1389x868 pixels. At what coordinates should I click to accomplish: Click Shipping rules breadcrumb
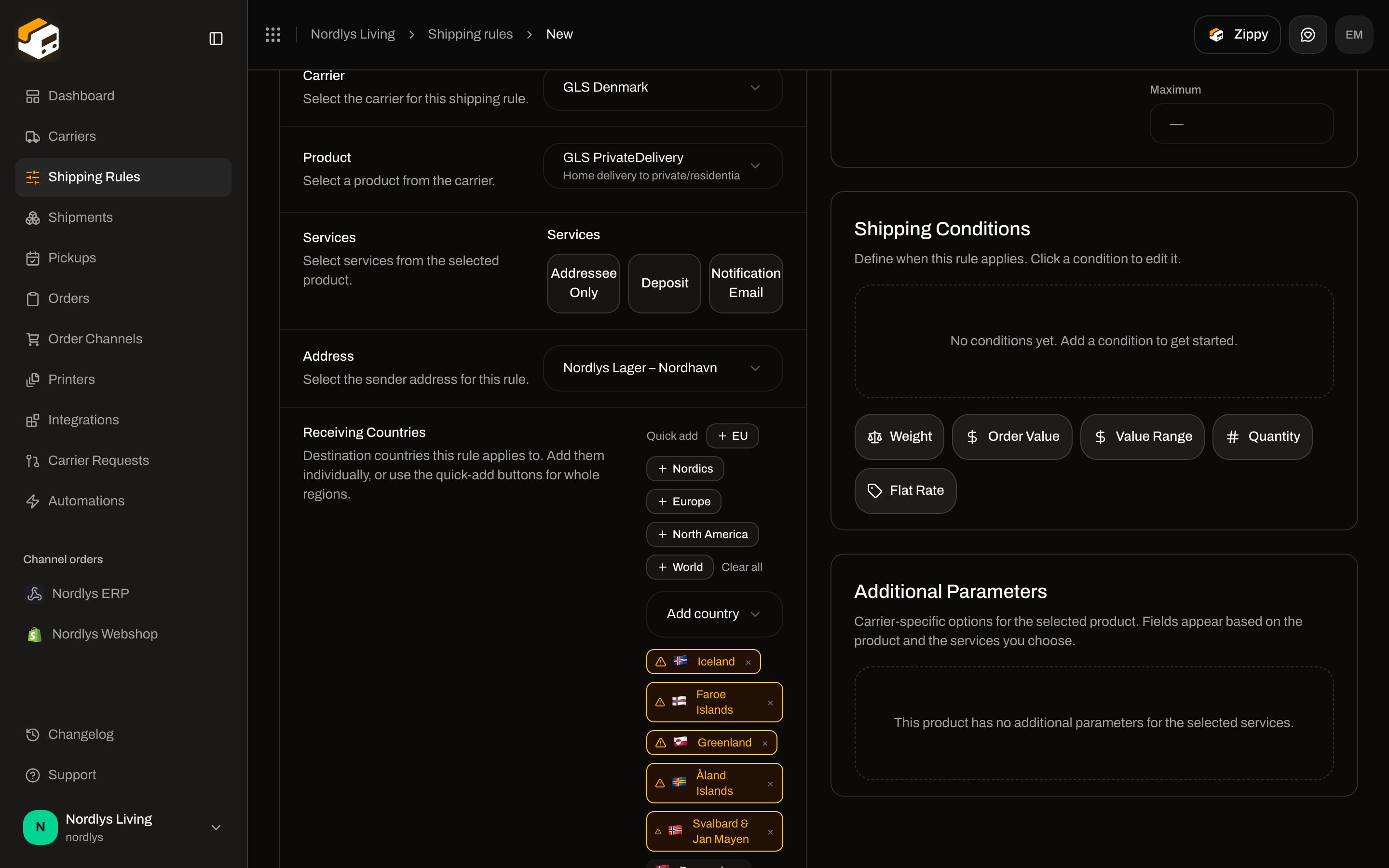(470, 34)
